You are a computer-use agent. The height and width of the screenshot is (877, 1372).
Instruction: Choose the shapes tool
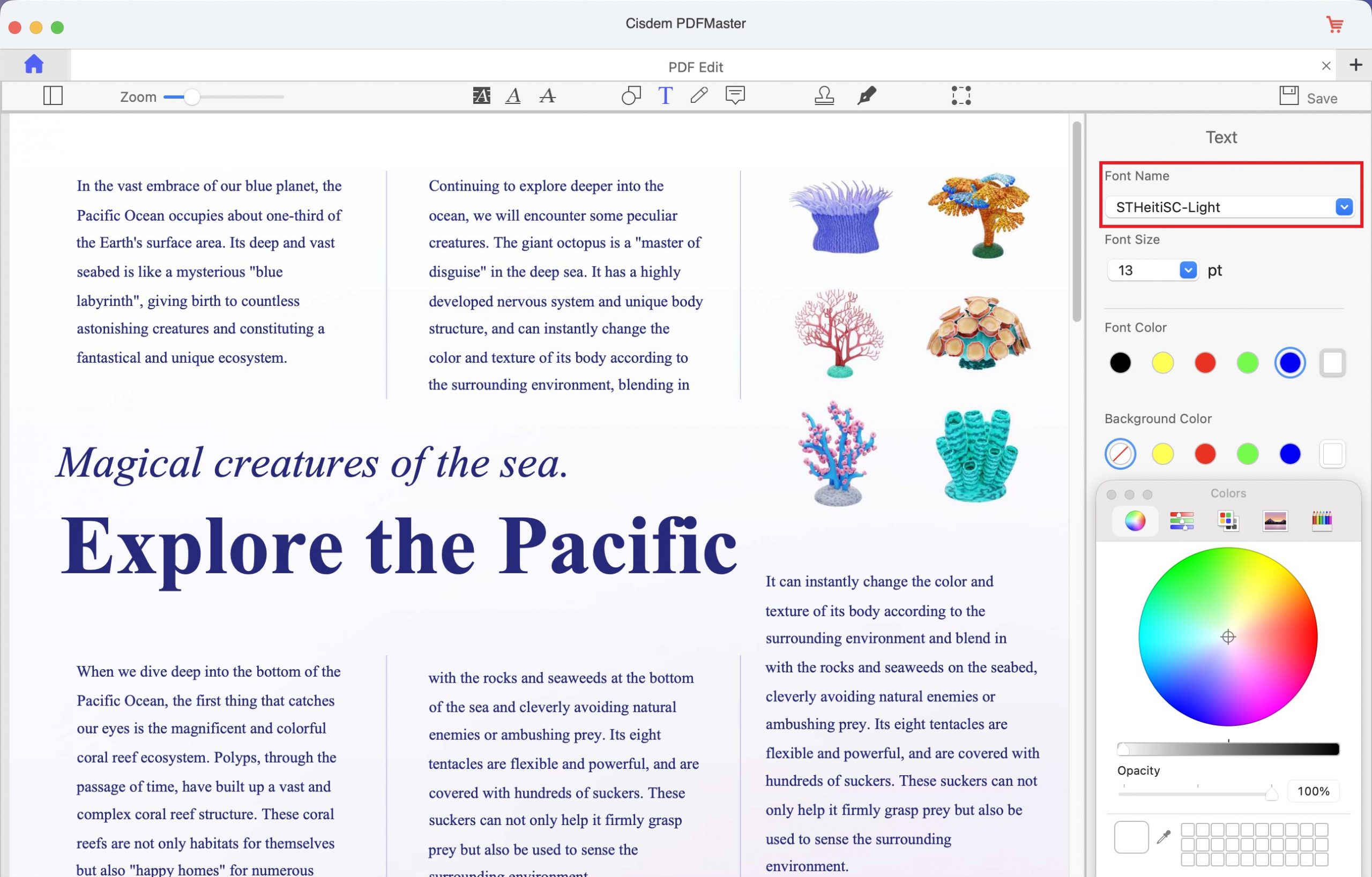(631, 96)
